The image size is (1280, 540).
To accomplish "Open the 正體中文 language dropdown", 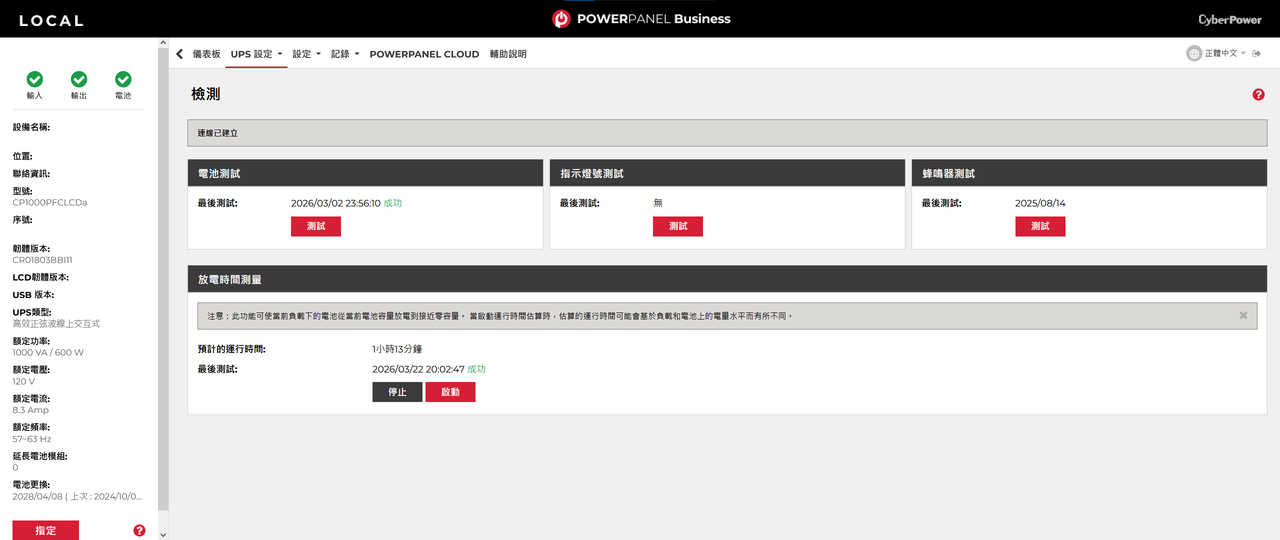I will tap(1225, 54).
